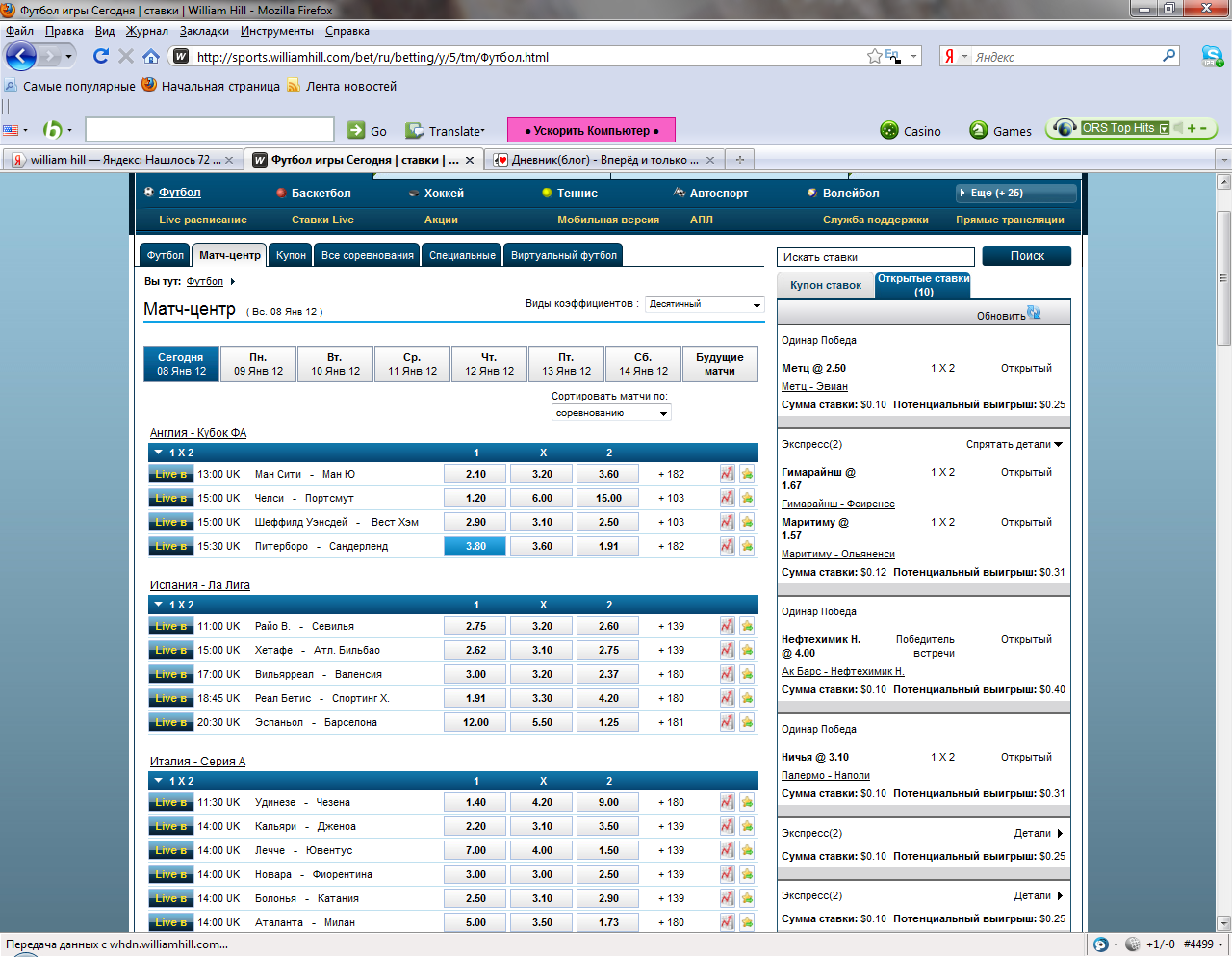Select the Пн. 09 Янв 12 date tab

(x=258, y=364)
